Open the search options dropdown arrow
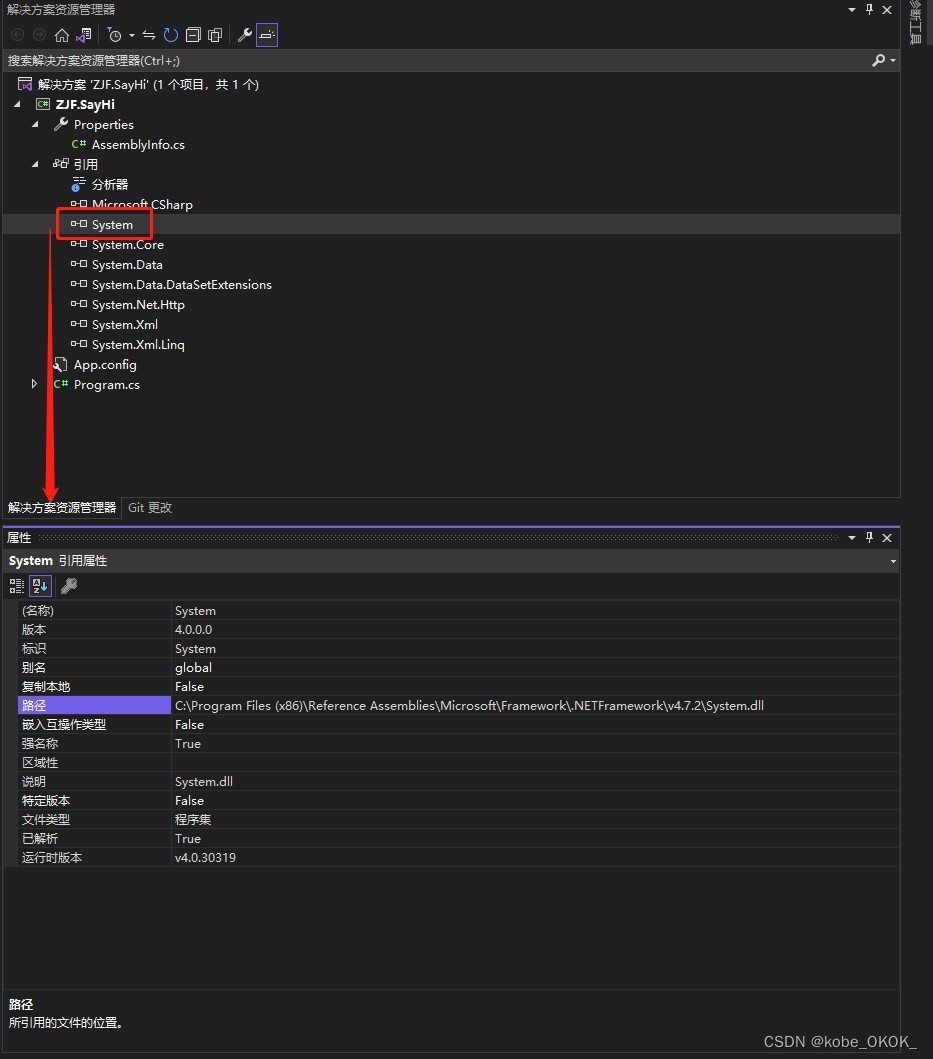The image size is (933, 1059). 893,61
